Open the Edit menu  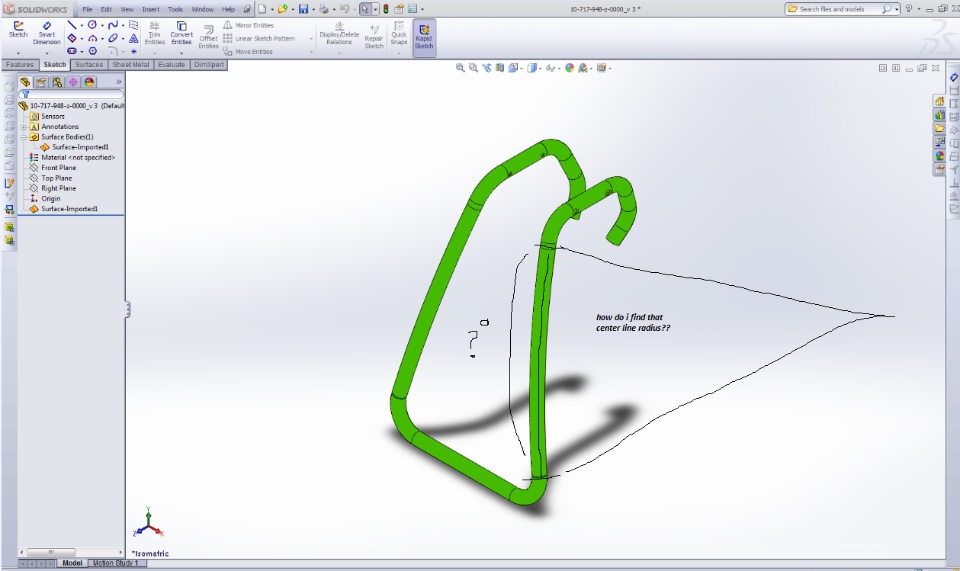[106, 9]
